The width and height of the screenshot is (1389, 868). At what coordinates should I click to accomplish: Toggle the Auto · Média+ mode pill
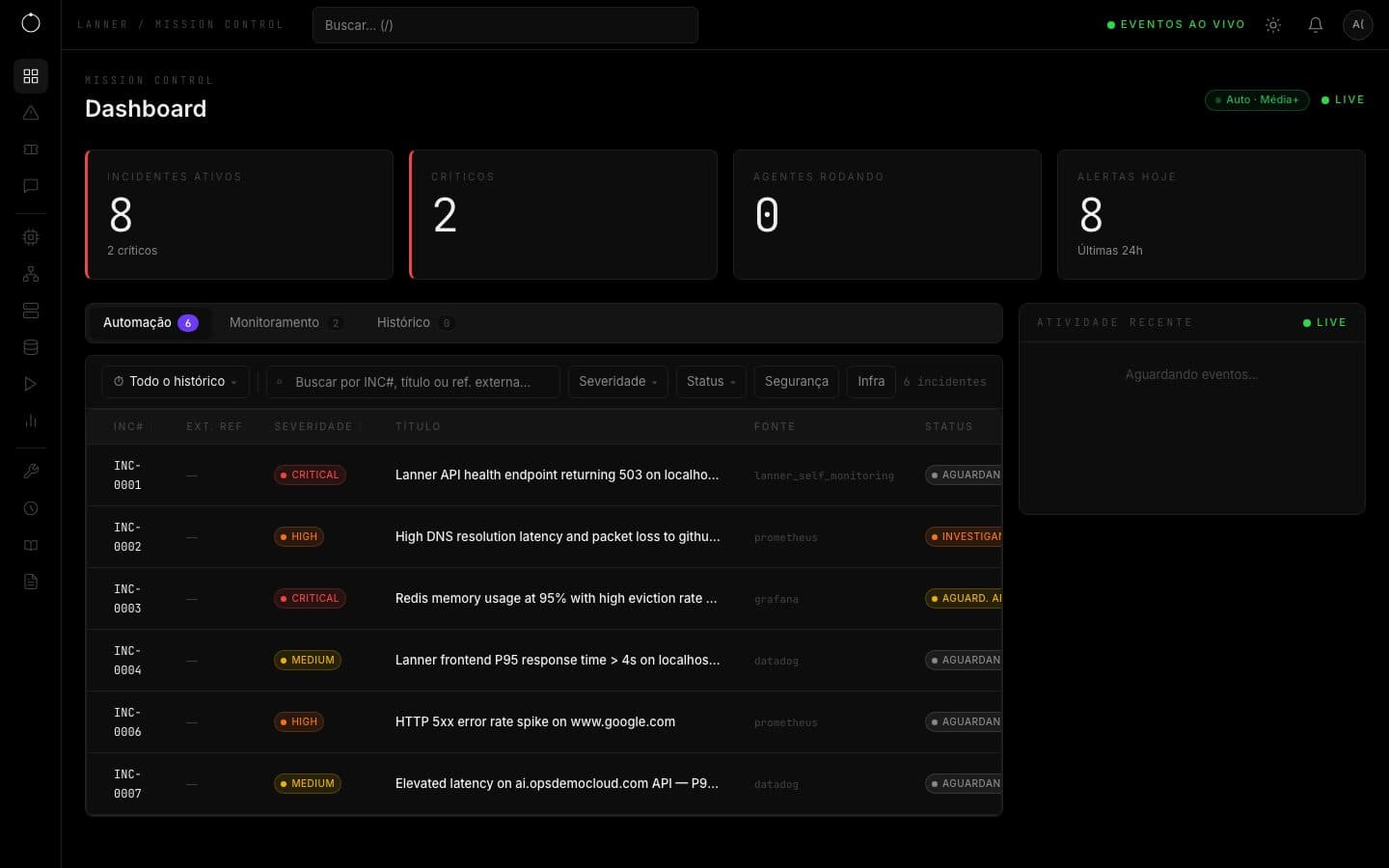click(1257, 99)
